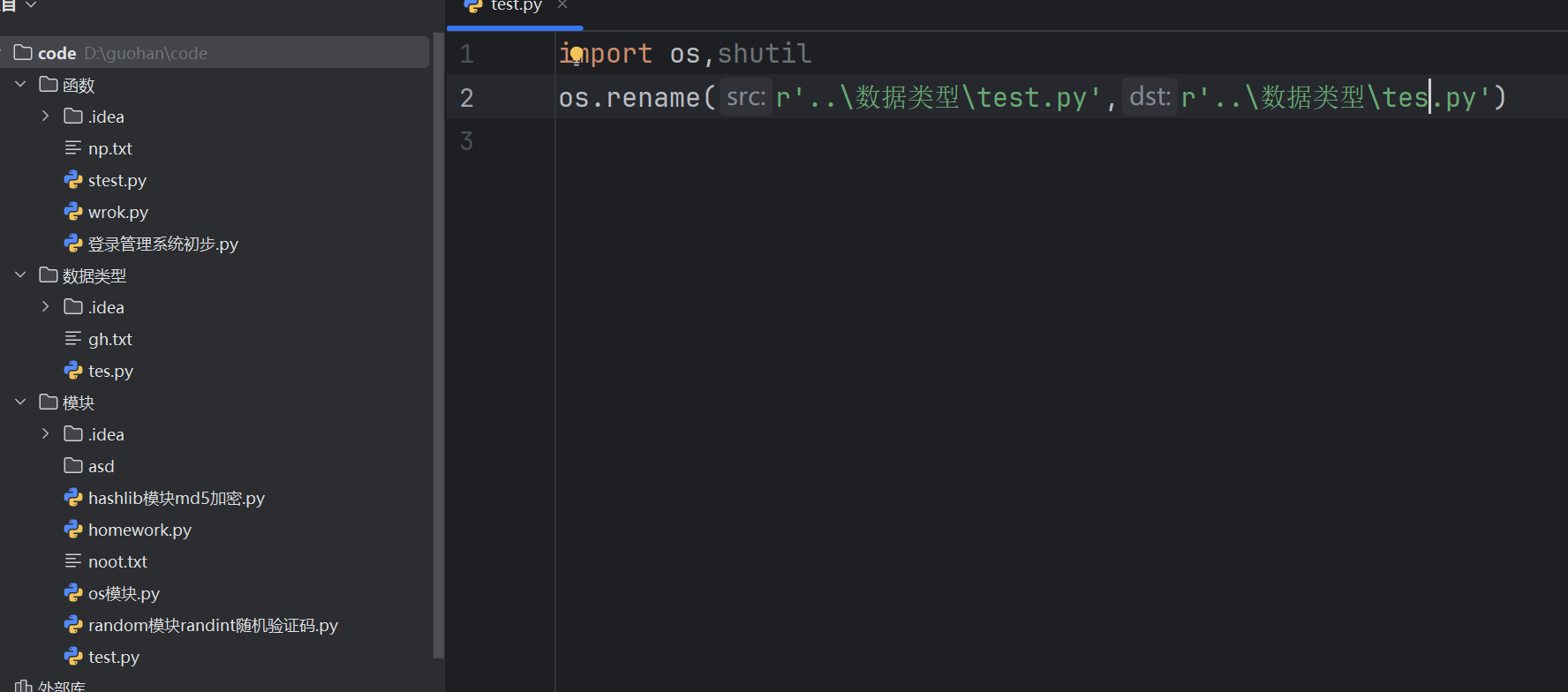Click the Python icon next to homework.py
Viewport: 1568px width, 692px height.
[73, 530]
